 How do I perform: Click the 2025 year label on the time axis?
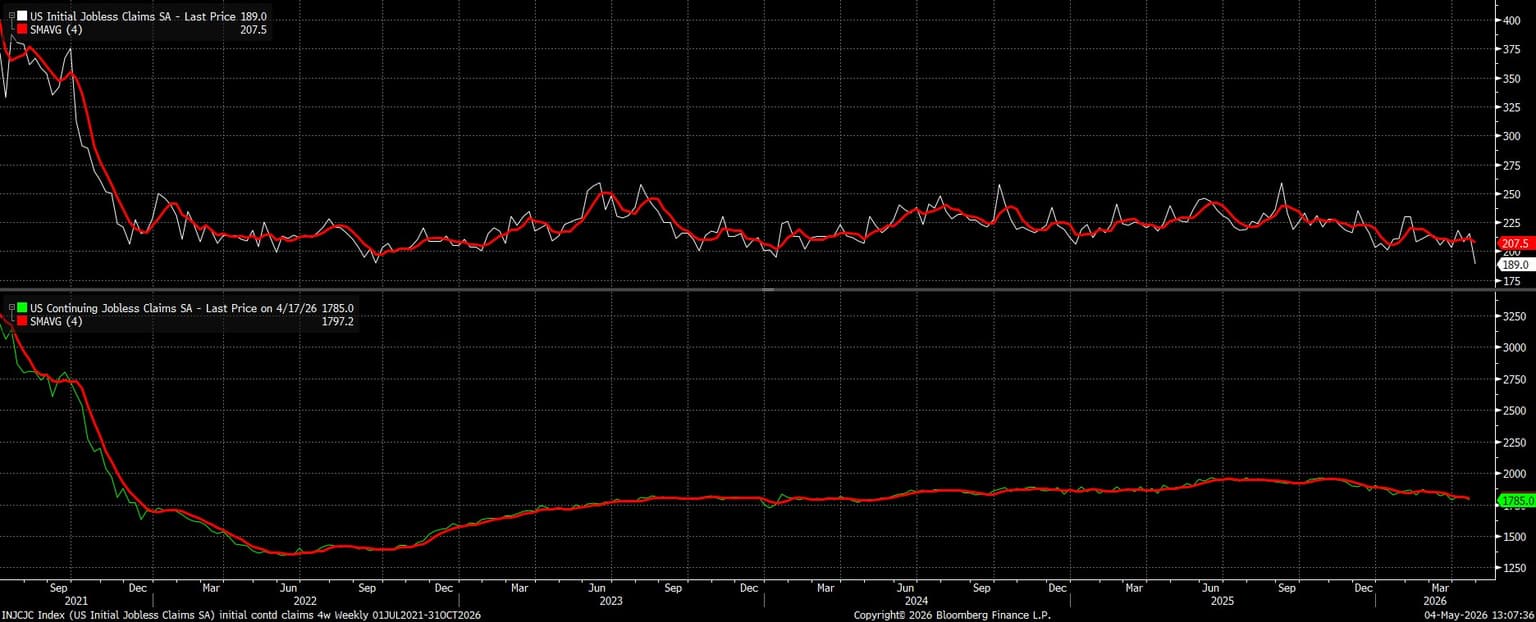pos(1223,601)
